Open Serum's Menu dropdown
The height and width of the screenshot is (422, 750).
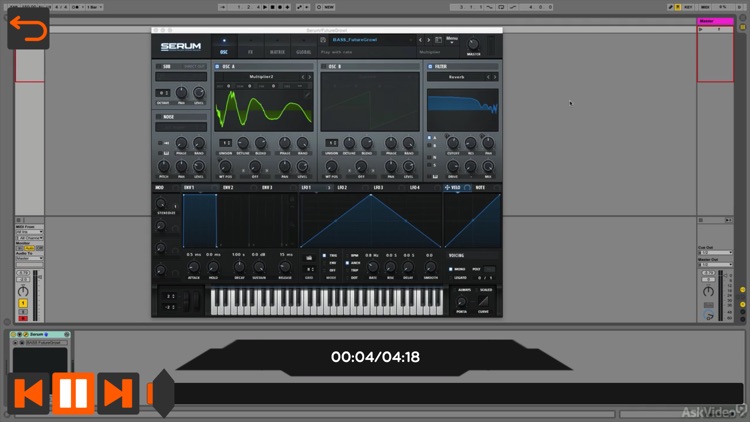pyautogui.click(x=452, y=40)
